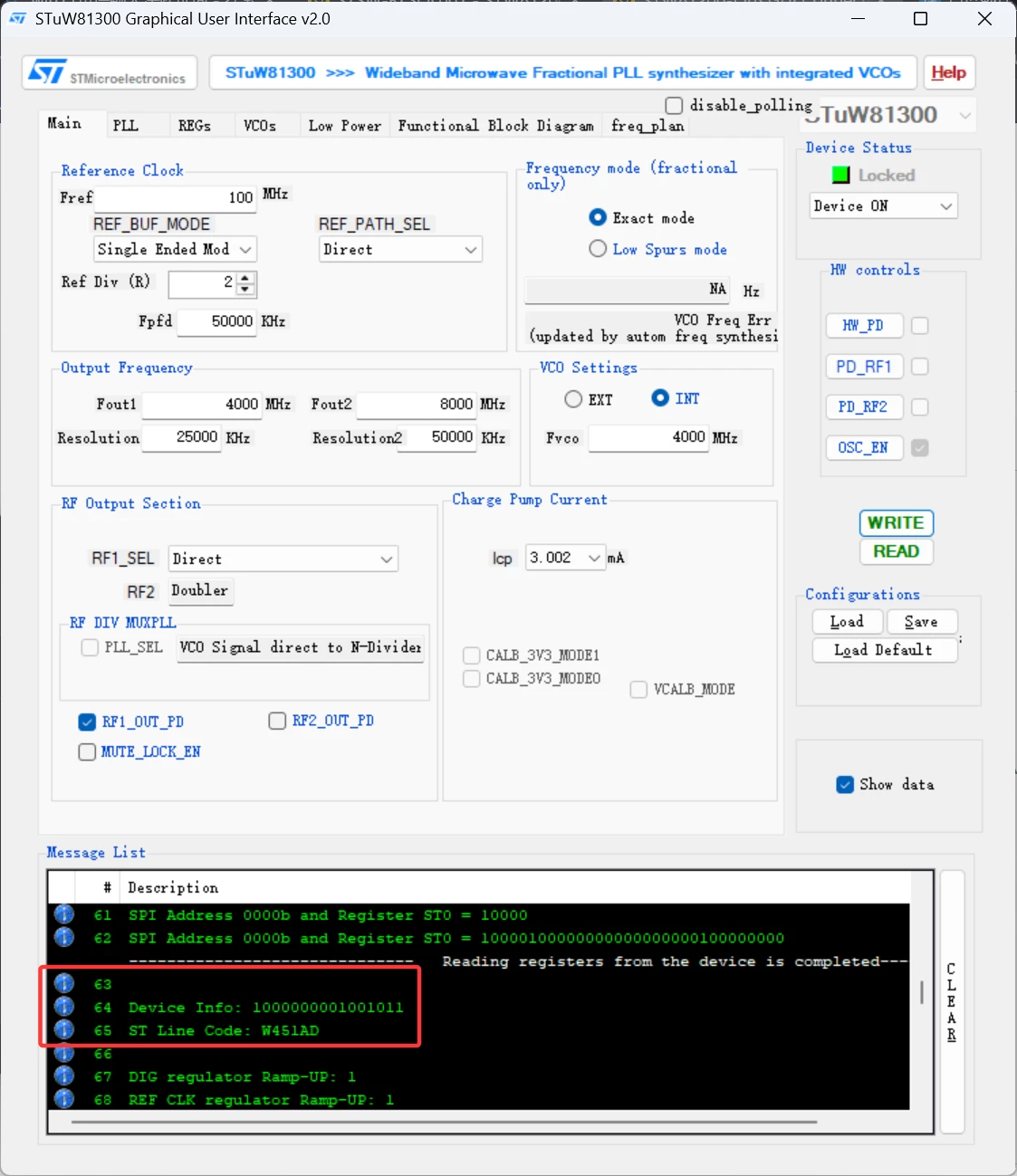
Task: Uncheck the Show data checkbox
Action: (845, 784)
